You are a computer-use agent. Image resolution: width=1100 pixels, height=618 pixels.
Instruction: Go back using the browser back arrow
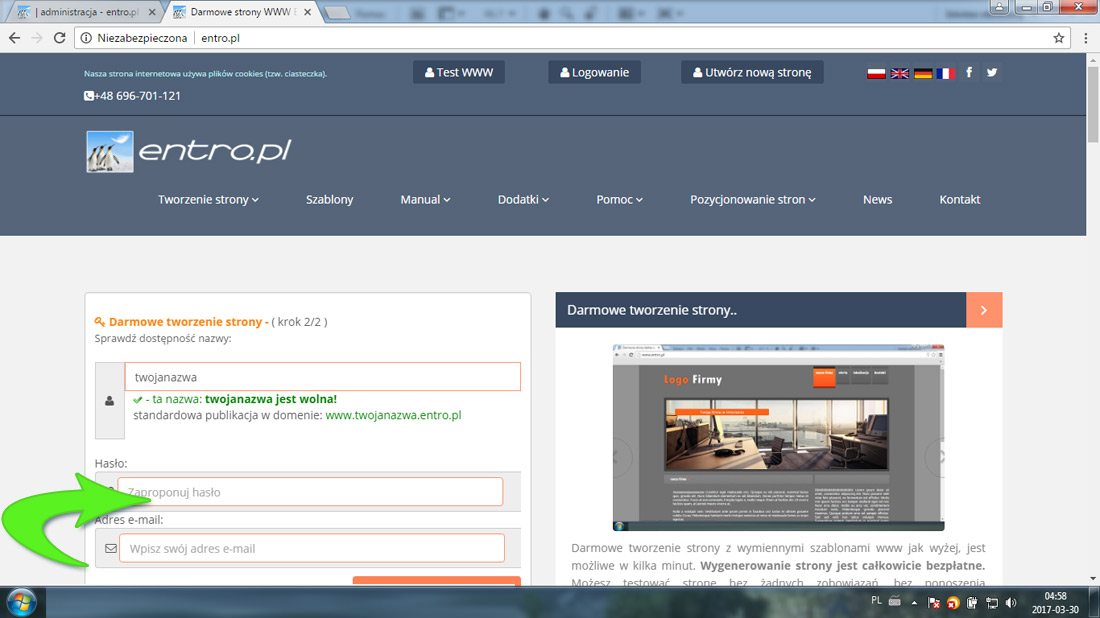point(15,38)
